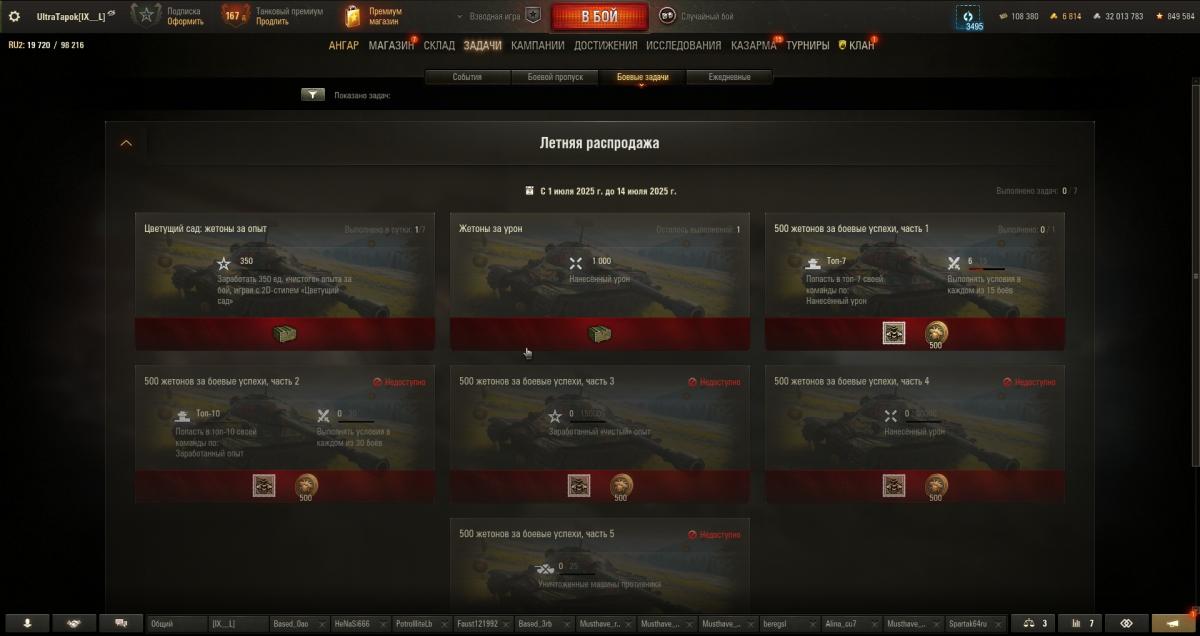1200x636 pixels.
Task: Click the bonds currency icon with 3495
Action: pos(968,16)
